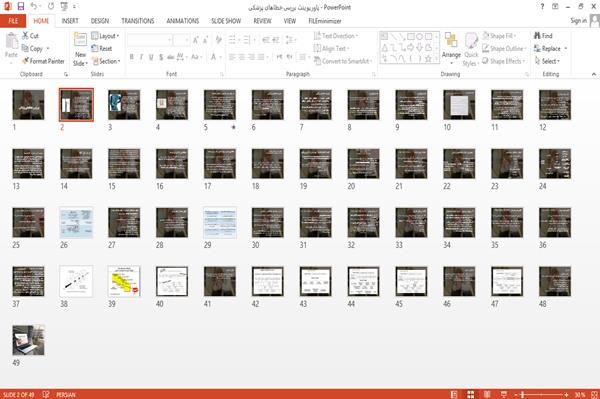Toggle Italic formatting
The image size is (600, 399).
141,57
